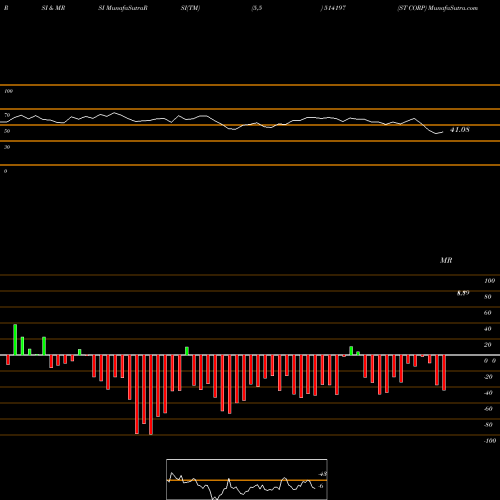The width and height of the screenshot is (500, 500).
Task: Click the SI MunafaSutraR header text
Action: click(123, 8)
